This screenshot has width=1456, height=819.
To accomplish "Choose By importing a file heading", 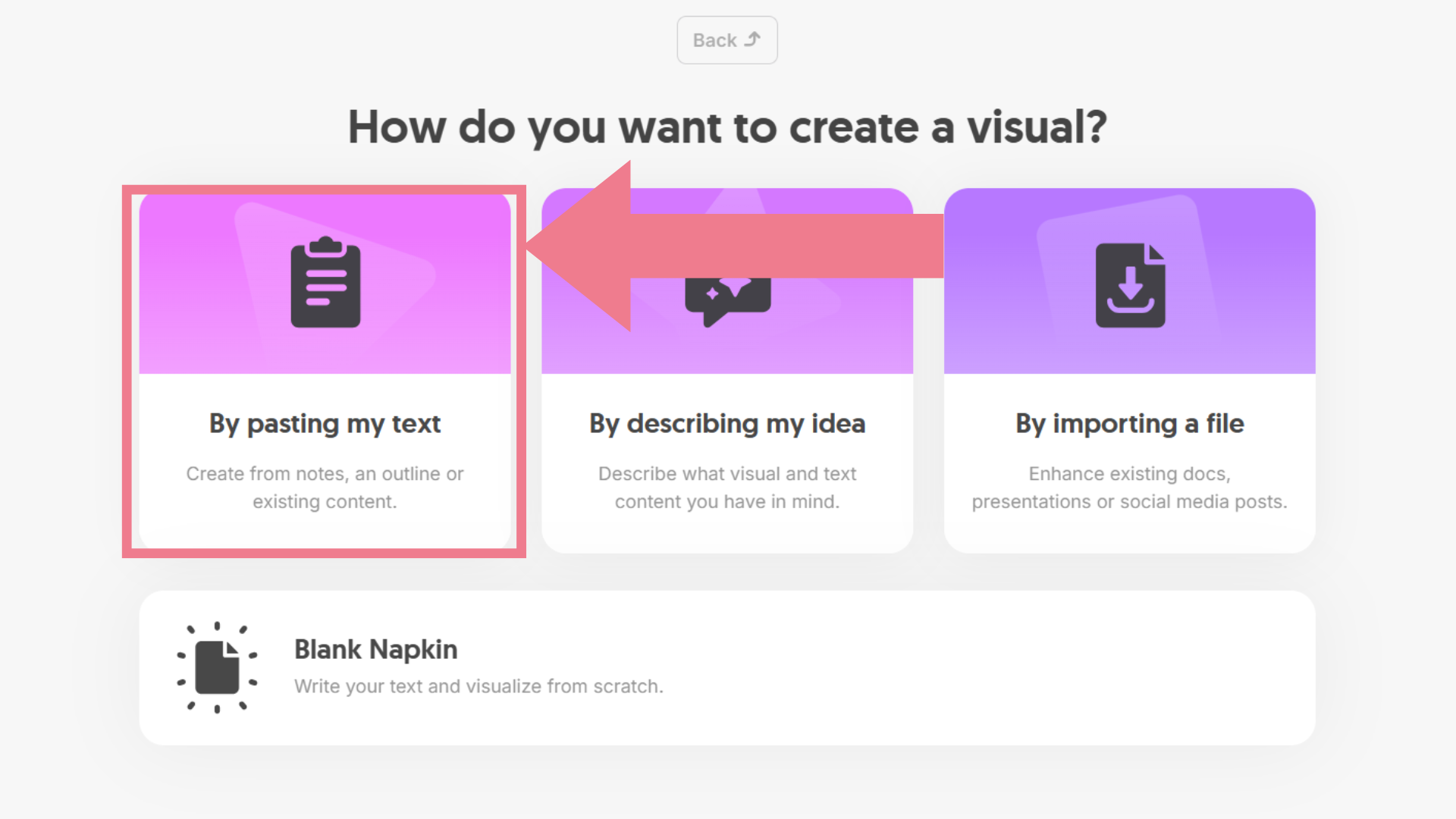I will coord(1130,424).
